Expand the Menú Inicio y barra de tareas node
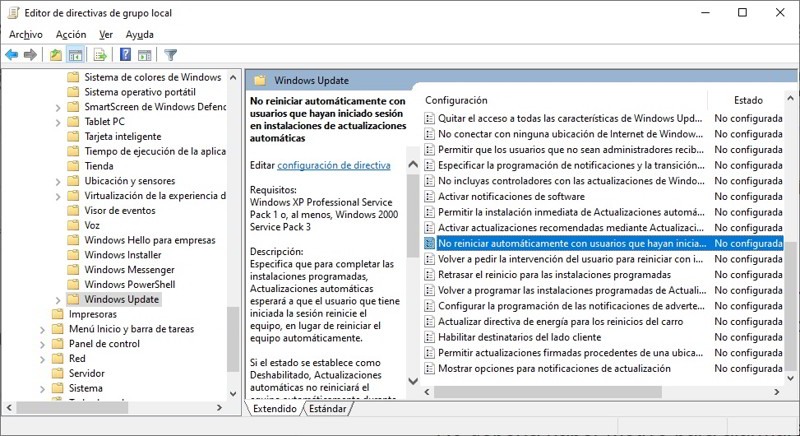Image resolution: width=800 pixels, height=436 pixels. click(41, 329)
